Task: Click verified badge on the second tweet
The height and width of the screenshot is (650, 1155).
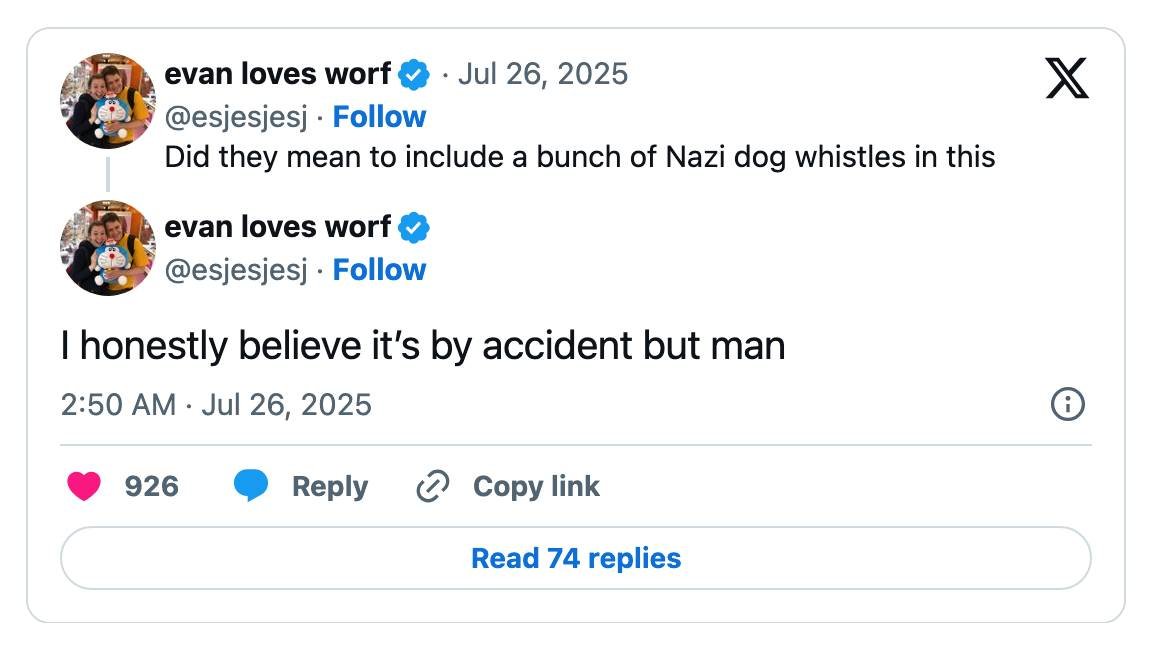Action: tap(414, 228)
